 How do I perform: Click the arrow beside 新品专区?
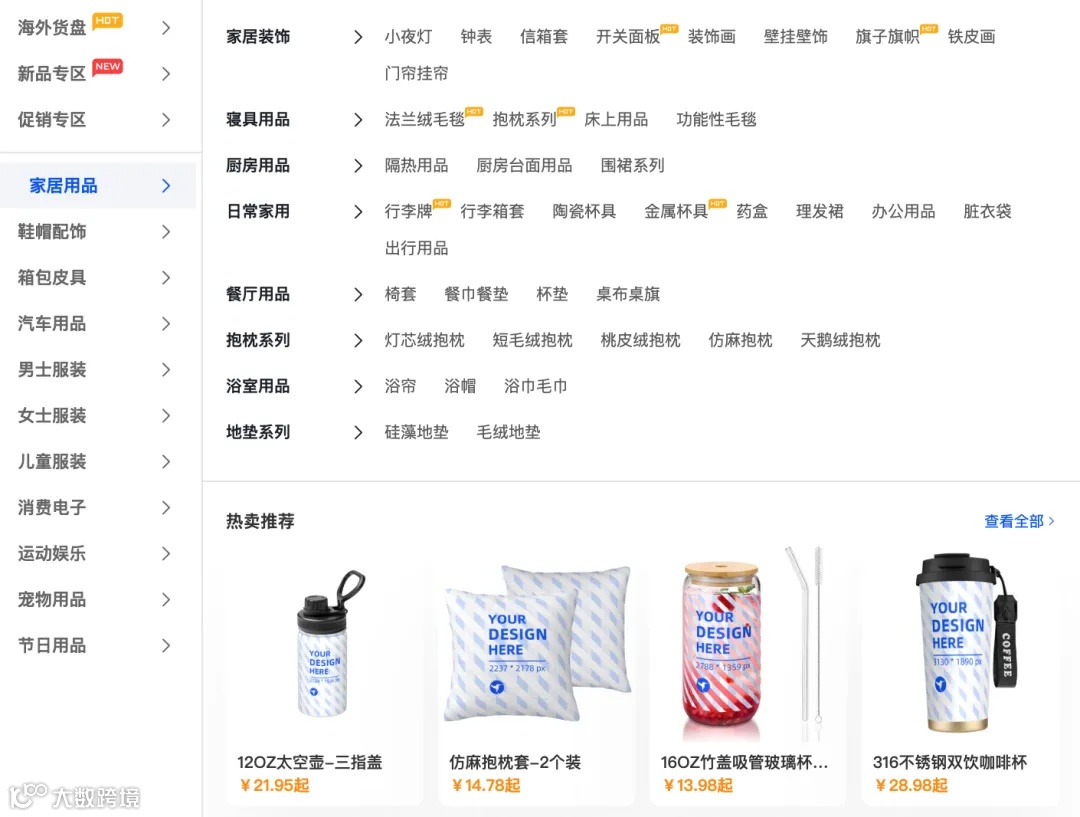coord(165,74)
